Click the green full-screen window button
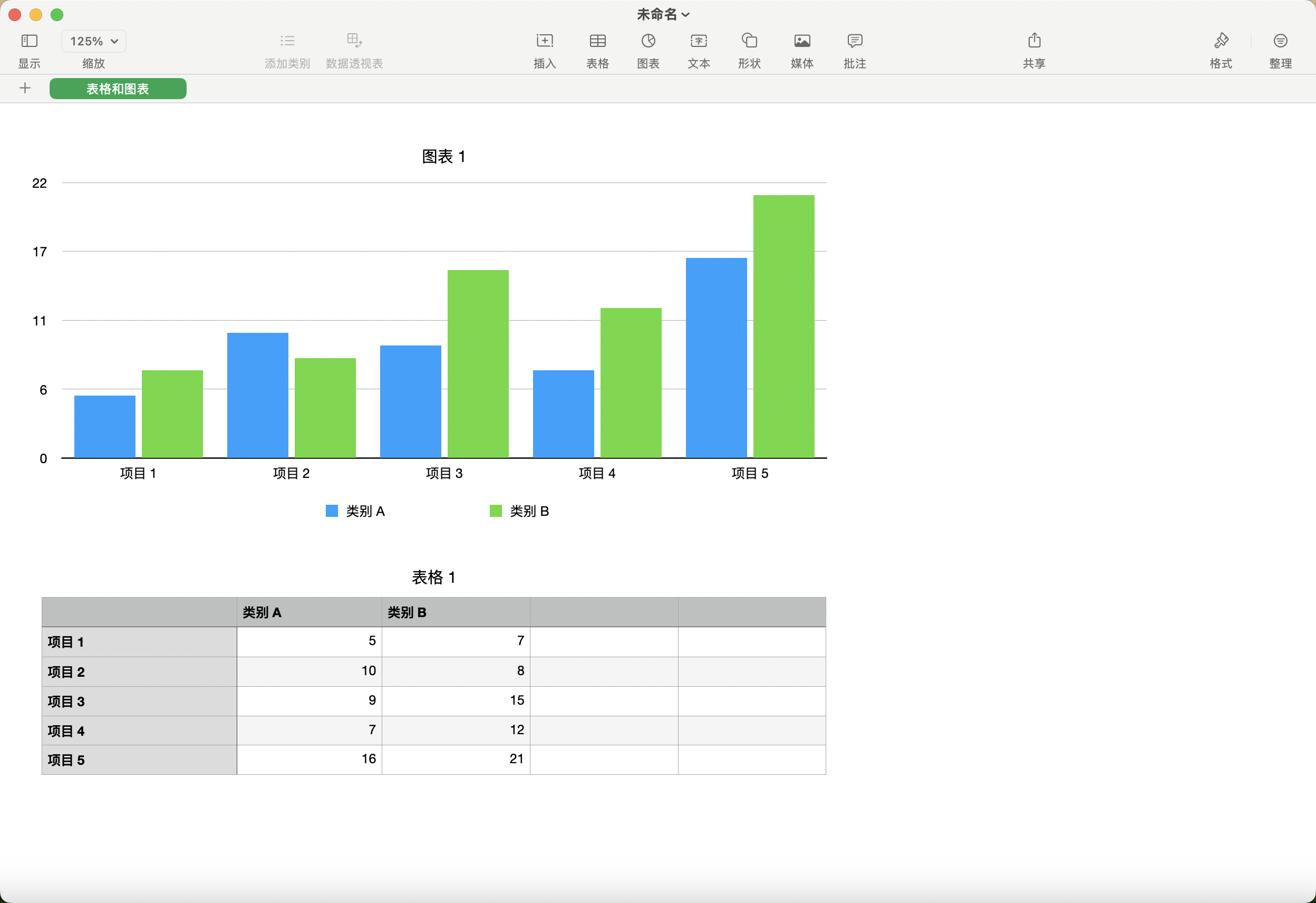 coord(56,15)
